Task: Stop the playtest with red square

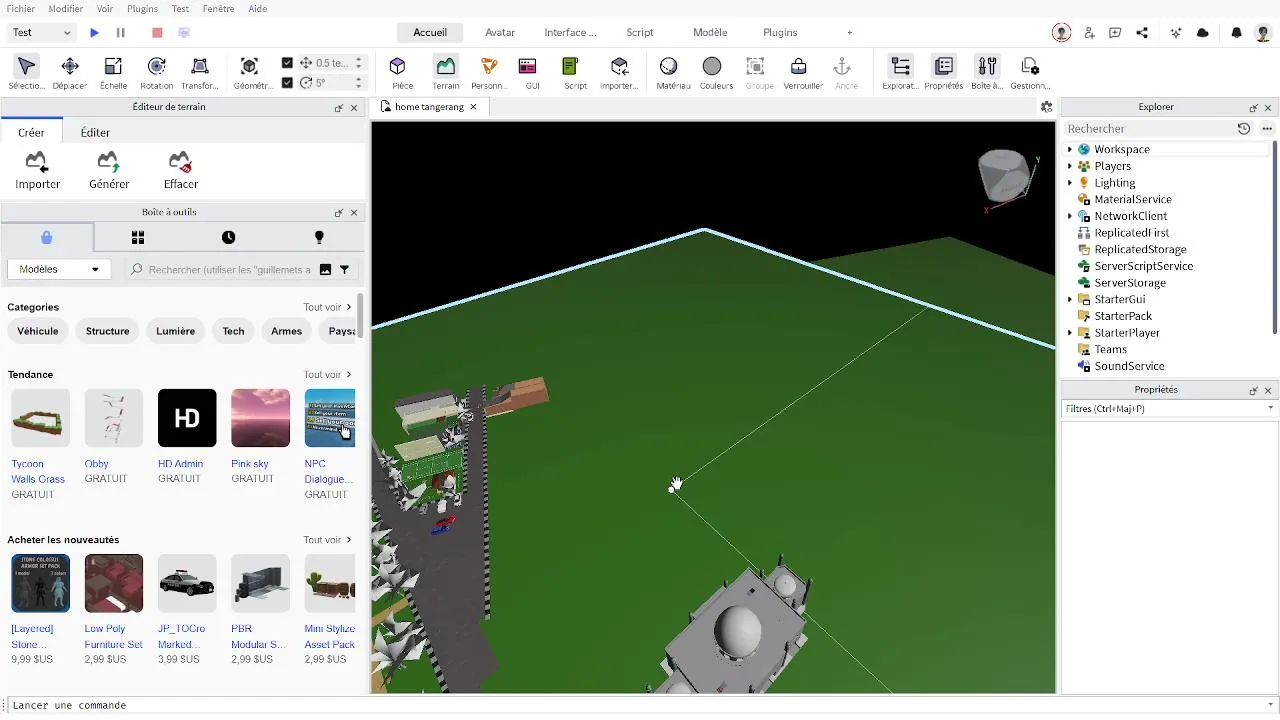Action: 157,33
